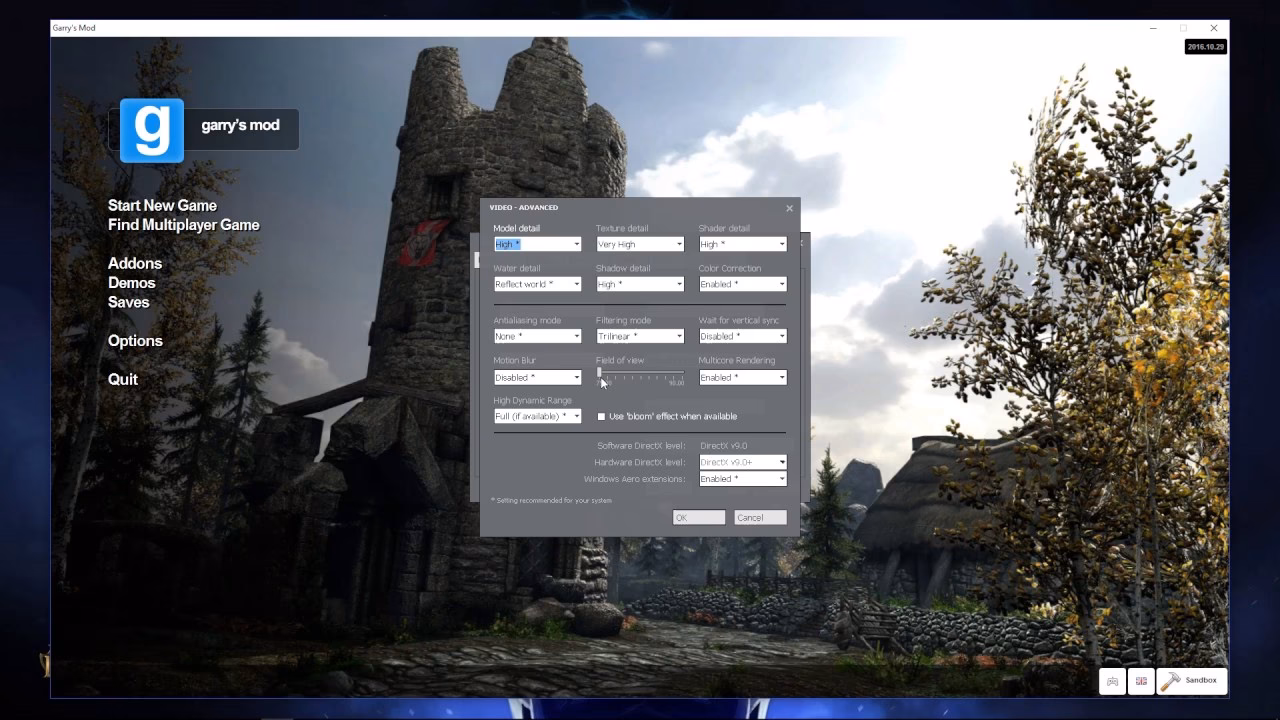
Task: Open Options from the main menu
Action: tap(135, 341)
